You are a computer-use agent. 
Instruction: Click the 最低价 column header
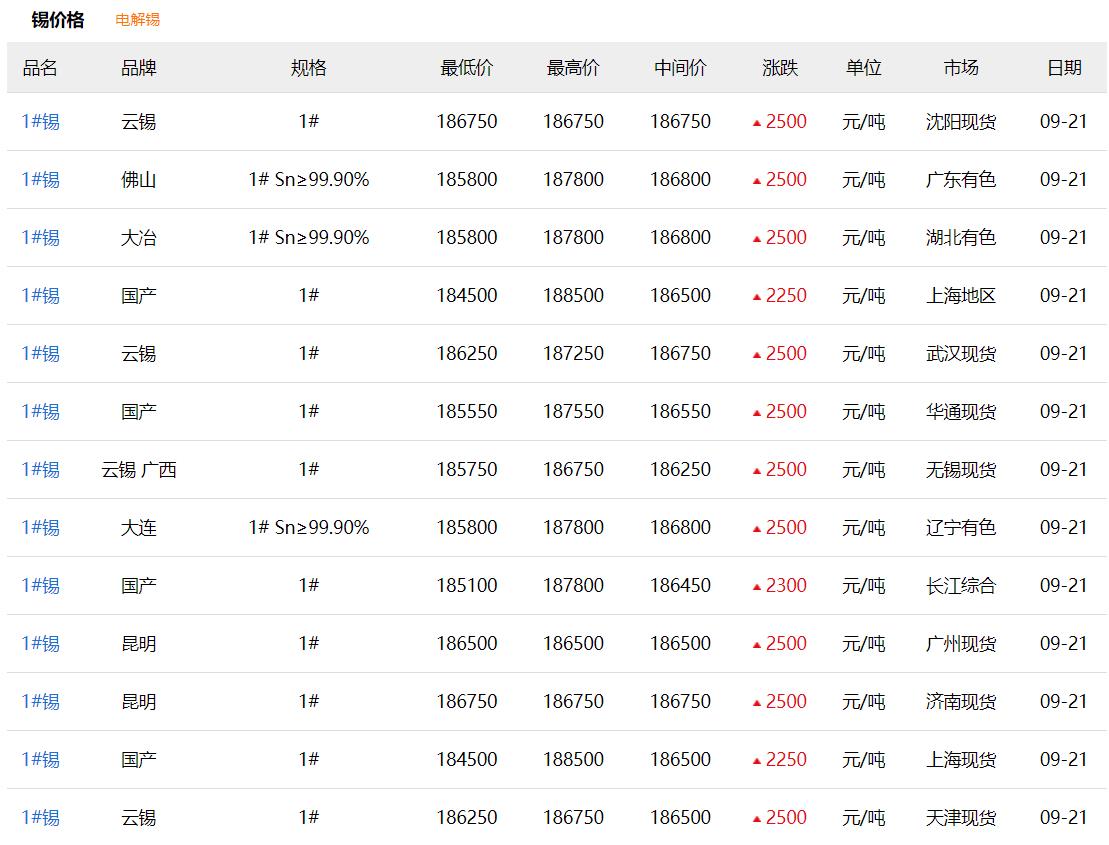pyautogui.click(x=466, y=68)
